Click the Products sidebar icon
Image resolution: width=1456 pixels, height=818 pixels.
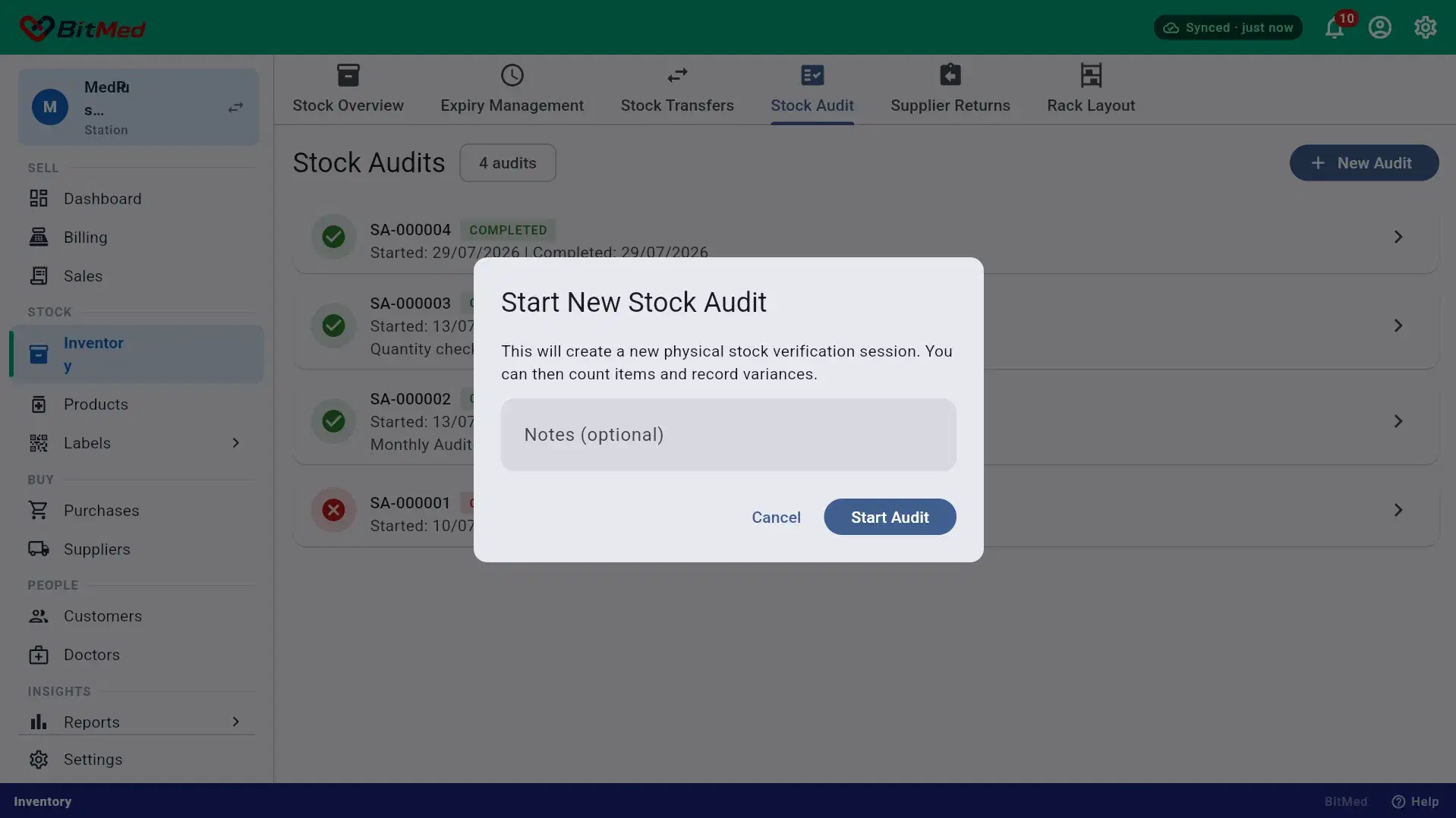(x=39, y=404)
